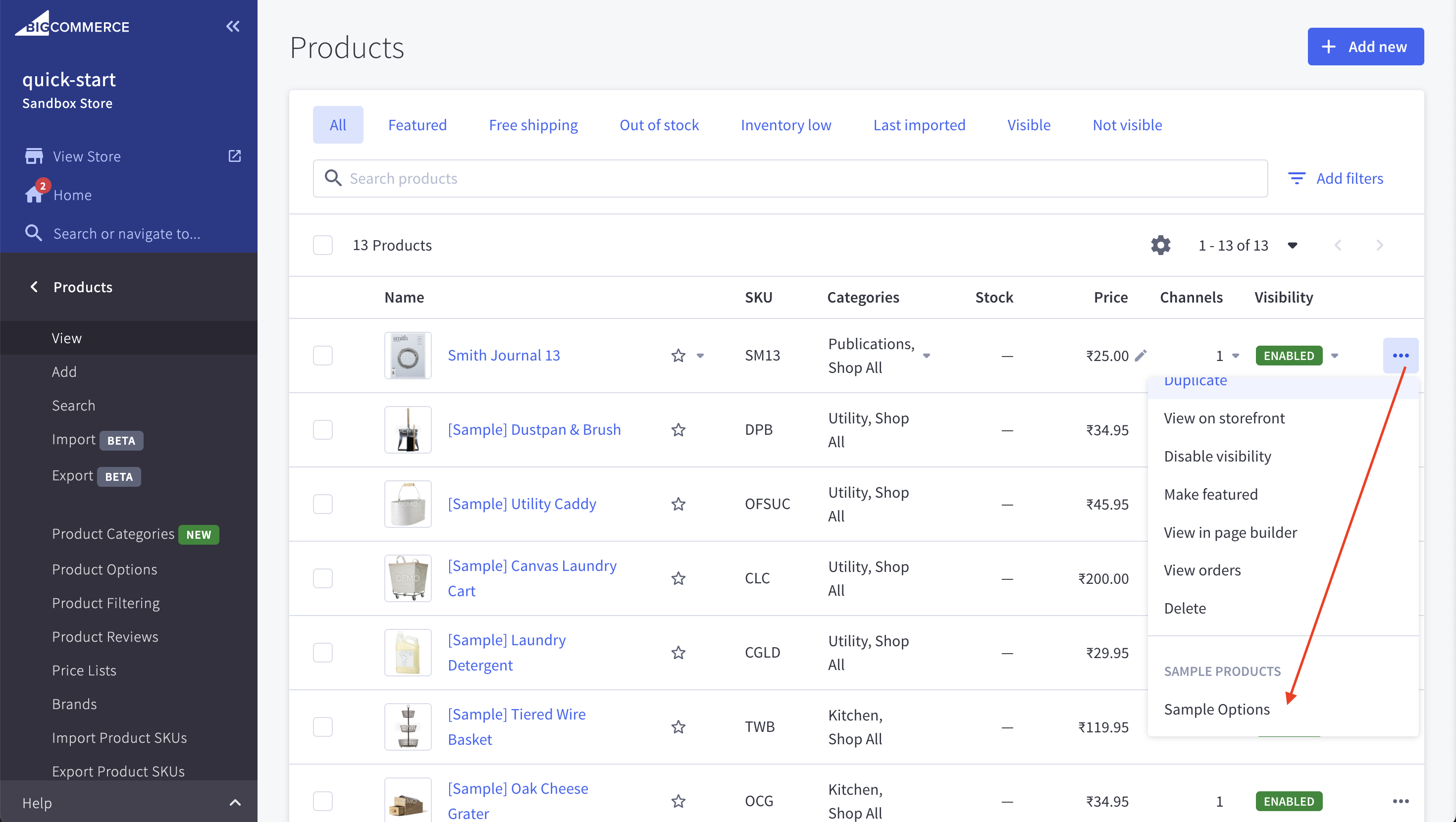Image resolution: width=1456 pixels, height=822 pixels.
Task: Open three-dots menu for Oak Cheese Grater
Action: (1401, 801)
